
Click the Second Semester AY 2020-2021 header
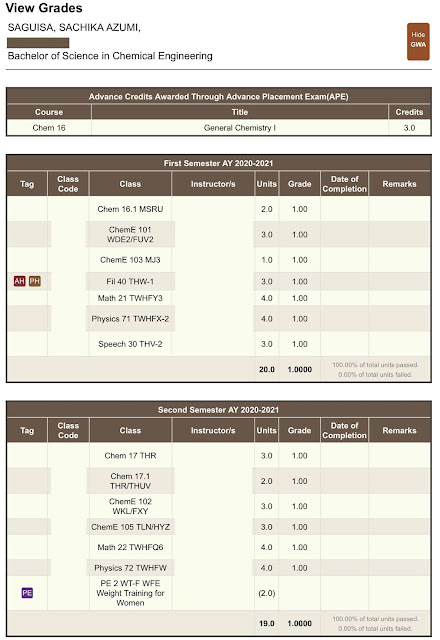tap(219, 410)
